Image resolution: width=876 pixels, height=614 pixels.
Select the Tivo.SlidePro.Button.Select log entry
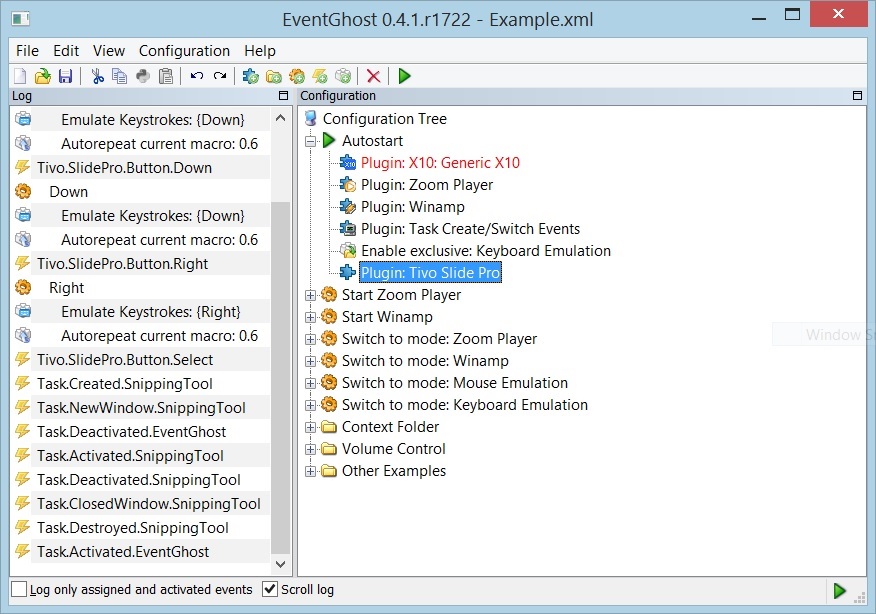tap(125, 360)
